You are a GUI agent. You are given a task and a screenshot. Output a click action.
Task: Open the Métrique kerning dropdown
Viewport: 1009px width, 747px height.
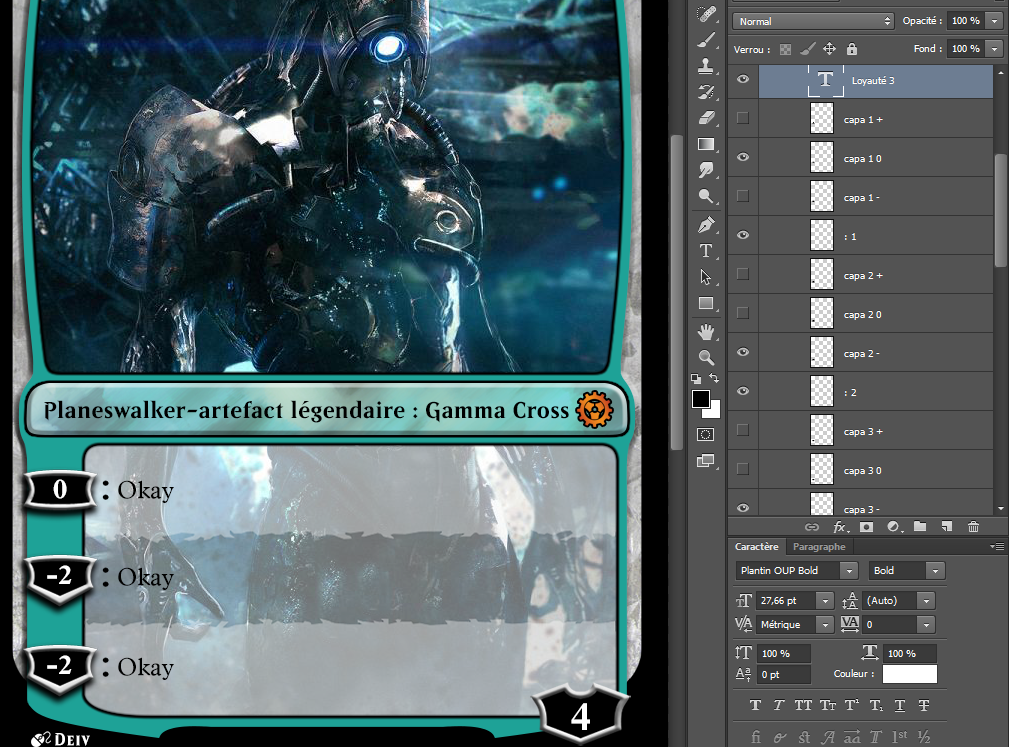(x=825, y=625)
